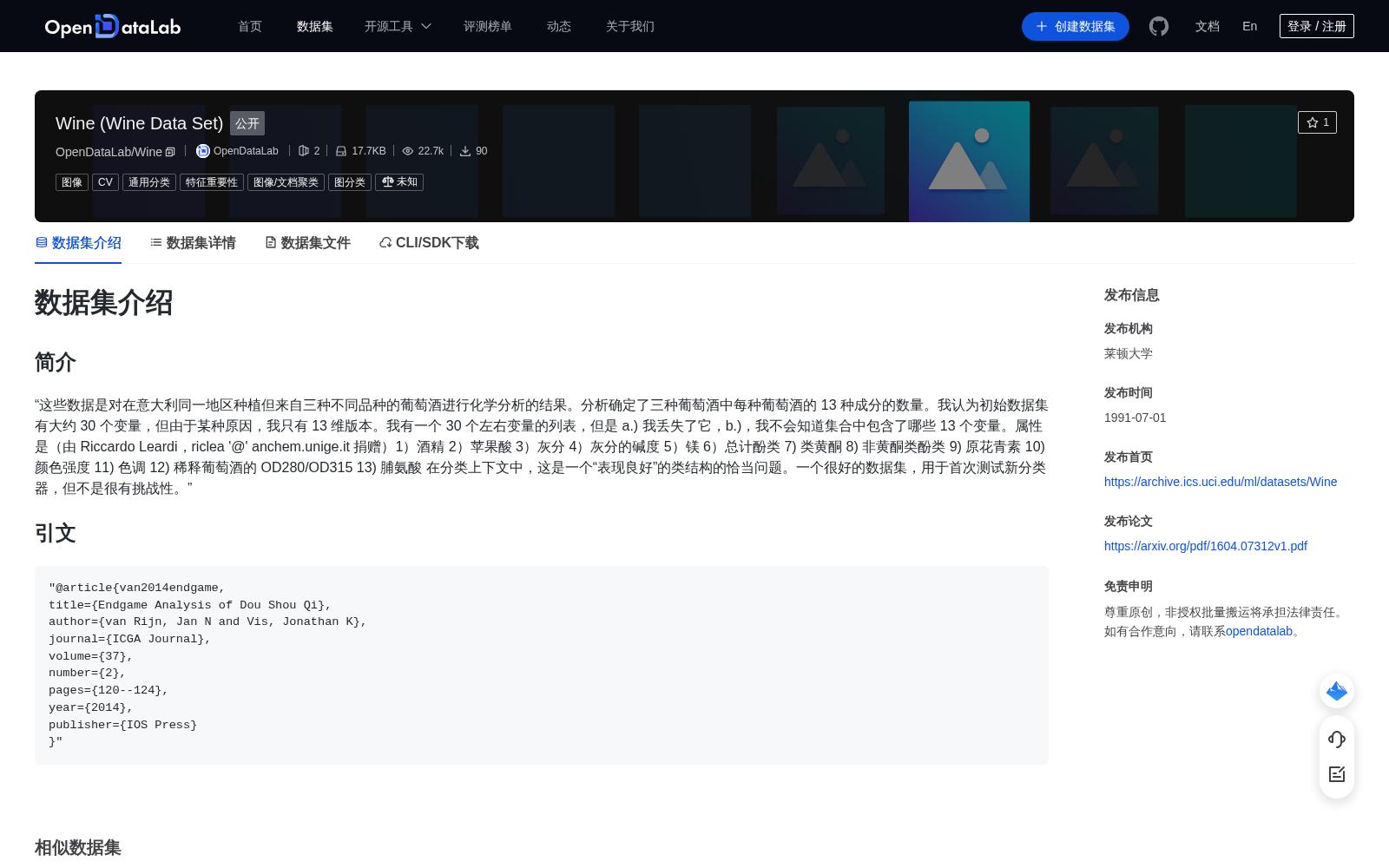The height and width of the screenshot is (868, 1389).
Task: Click the opendatalab contact link
Action: [1259, 631]
